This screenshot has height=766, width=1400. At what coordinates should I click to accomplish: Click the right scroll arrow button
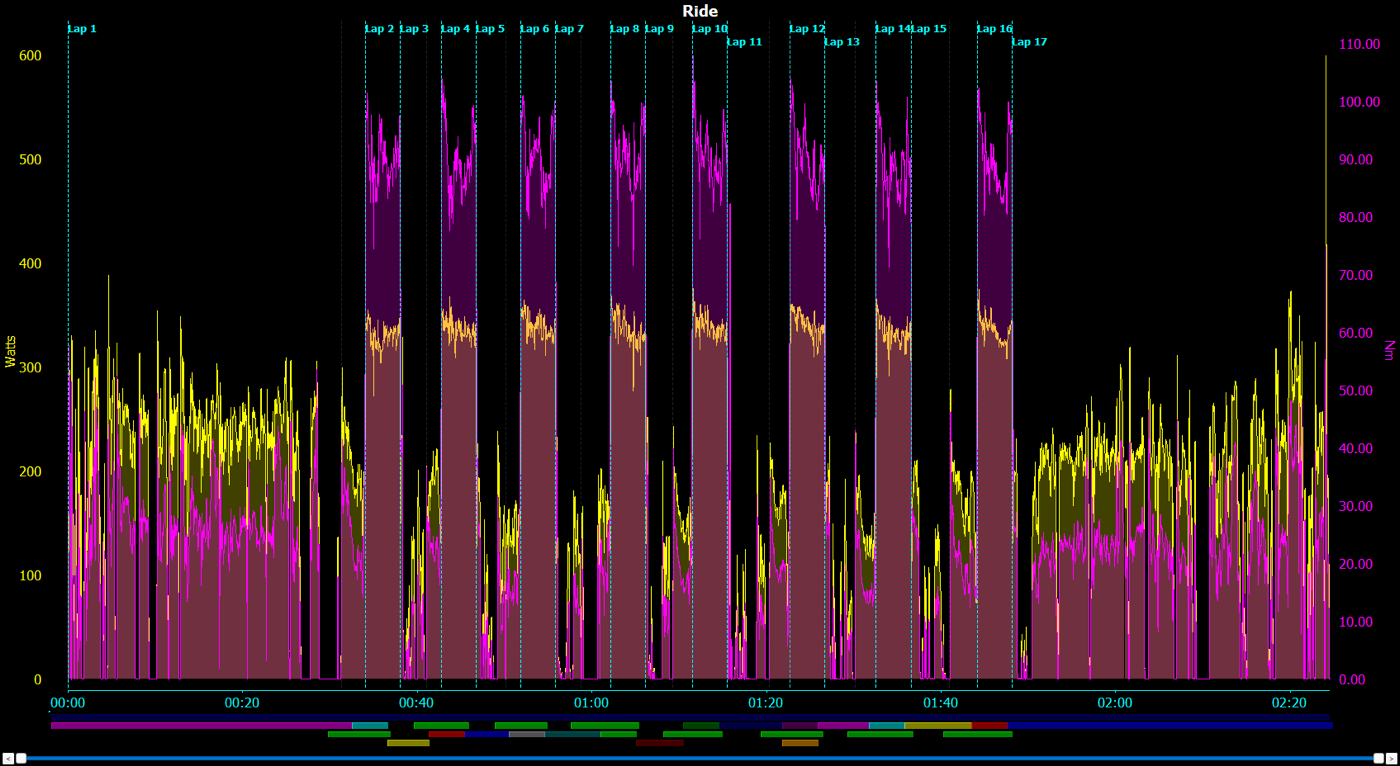tap(1391, 758)
